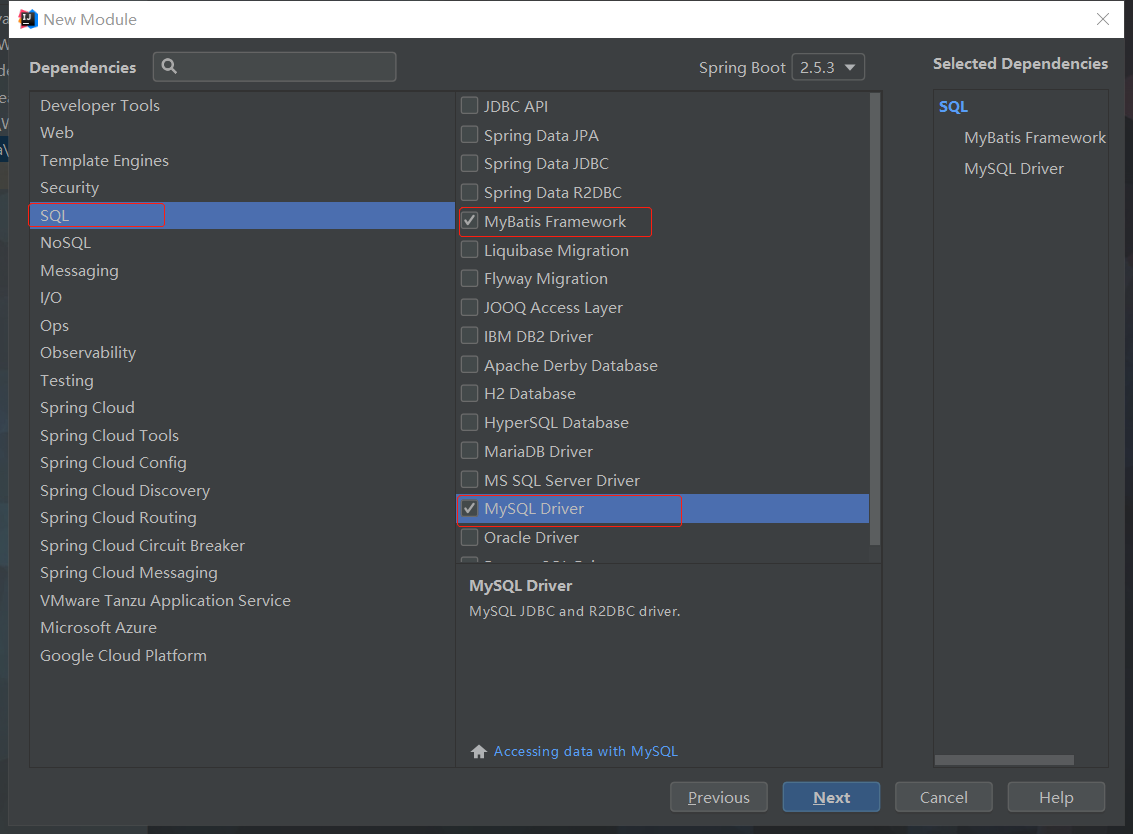
Task: Enable Spring Data R2DBC dependency
Action: click(470, 192)
